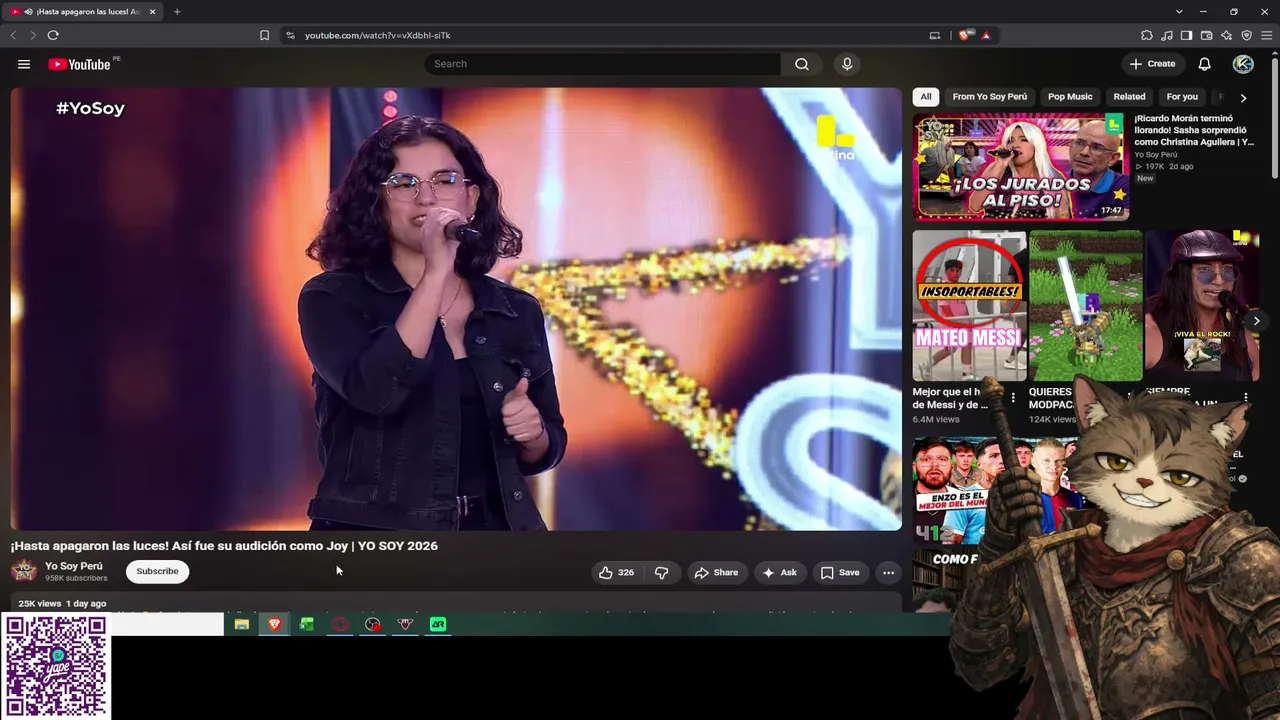Image resolution: width=1280 pixels, height=720 pixels.
Task: Reload the page in the browser
Action: coord(53,35)
